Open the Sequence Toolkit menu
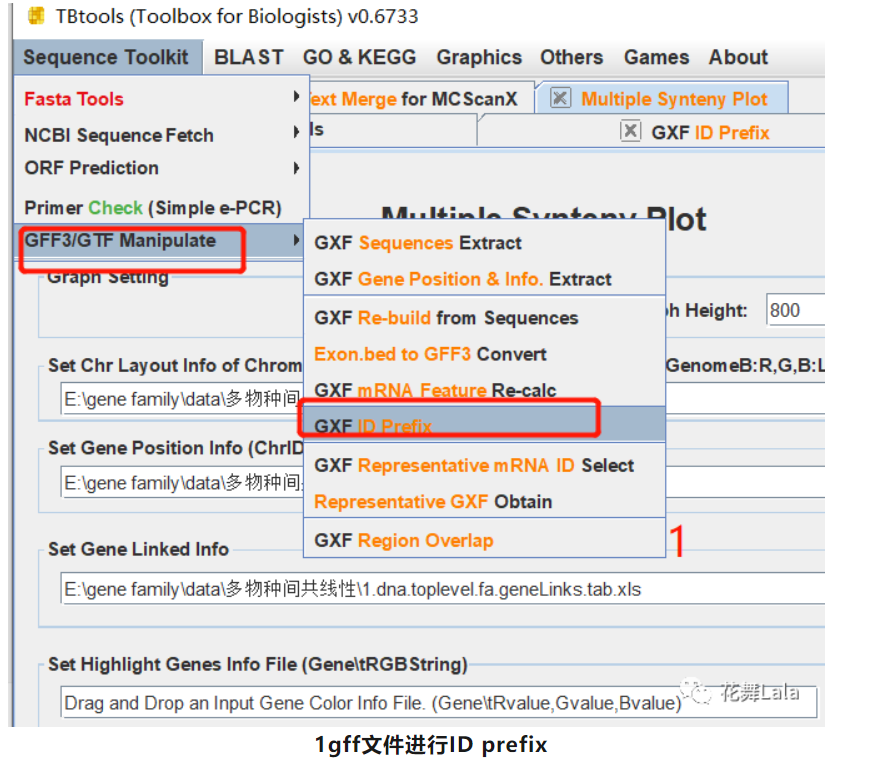The image size is (889, 770). pos(106,57)
